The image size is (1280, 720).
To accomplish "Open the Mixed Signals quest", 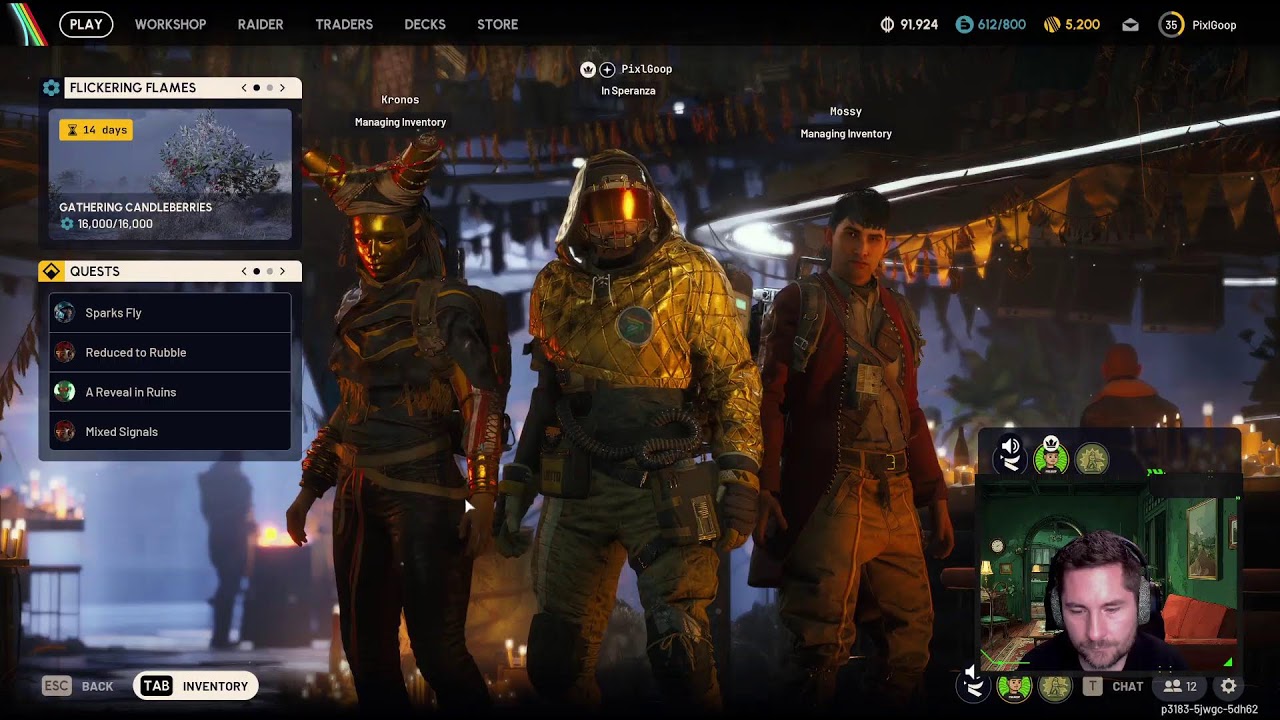I will click(170, 432).
